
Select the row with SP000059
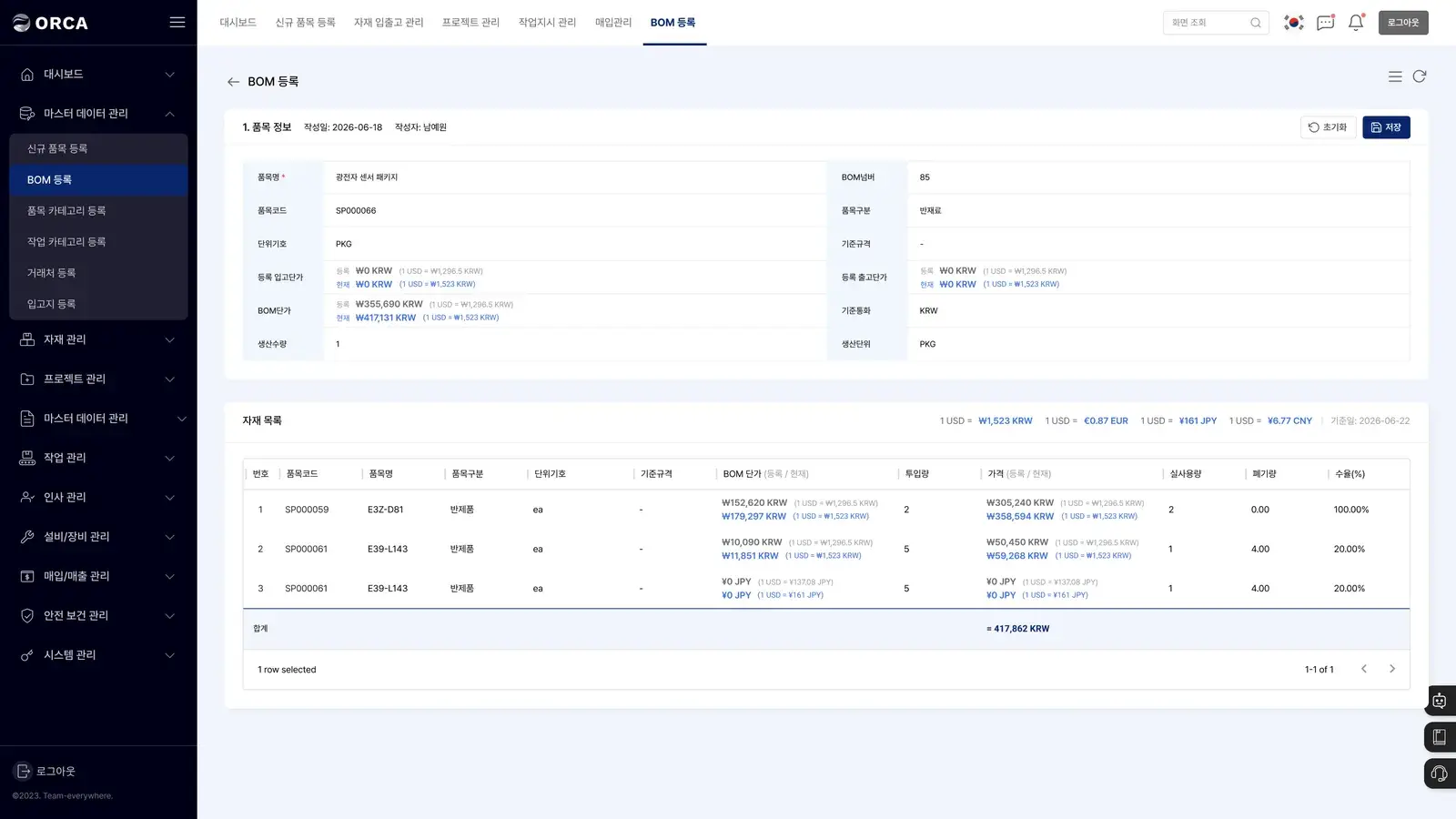pos(826,510)
